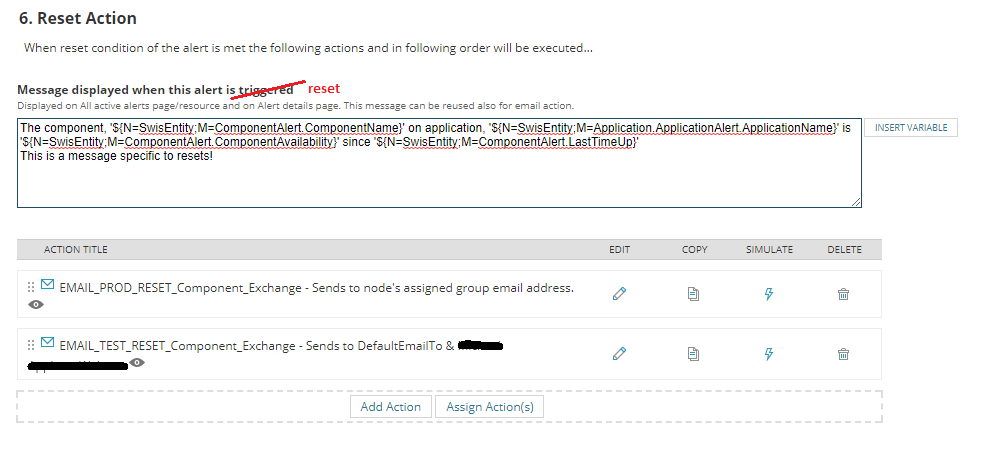
Task: Open the EMAIL_TEST_RESET_Component_Exchange action title
Action: 177,346
